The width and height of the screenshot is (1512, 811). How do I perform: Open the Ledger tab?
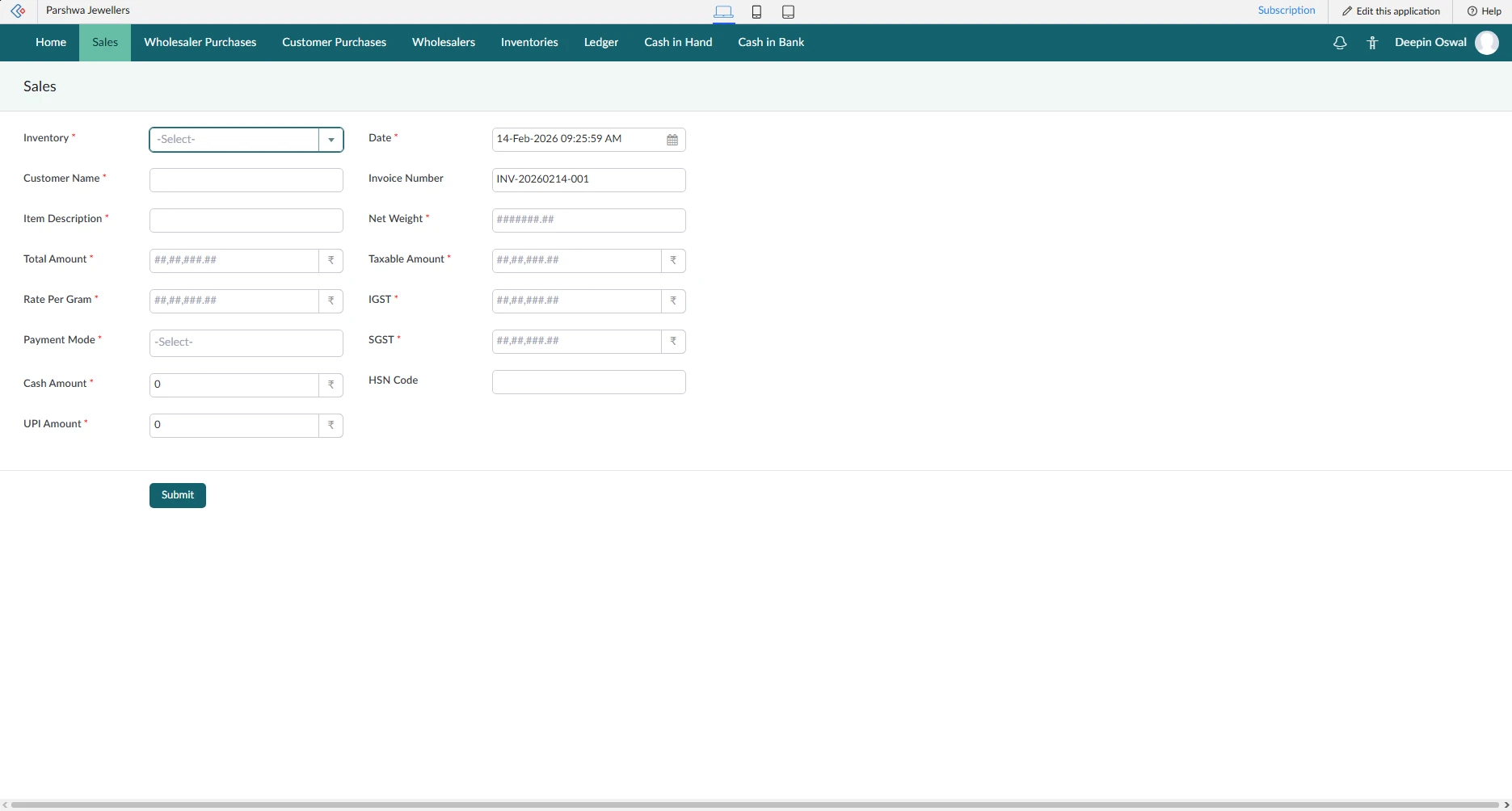click(x=601, y=43)
